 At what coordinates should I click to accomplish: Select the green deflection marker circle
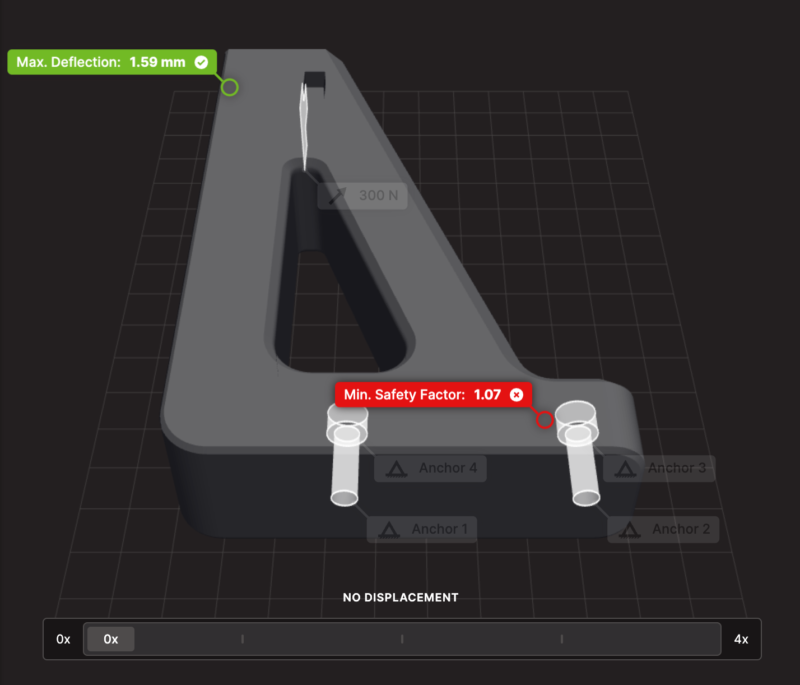pos(230,87)
